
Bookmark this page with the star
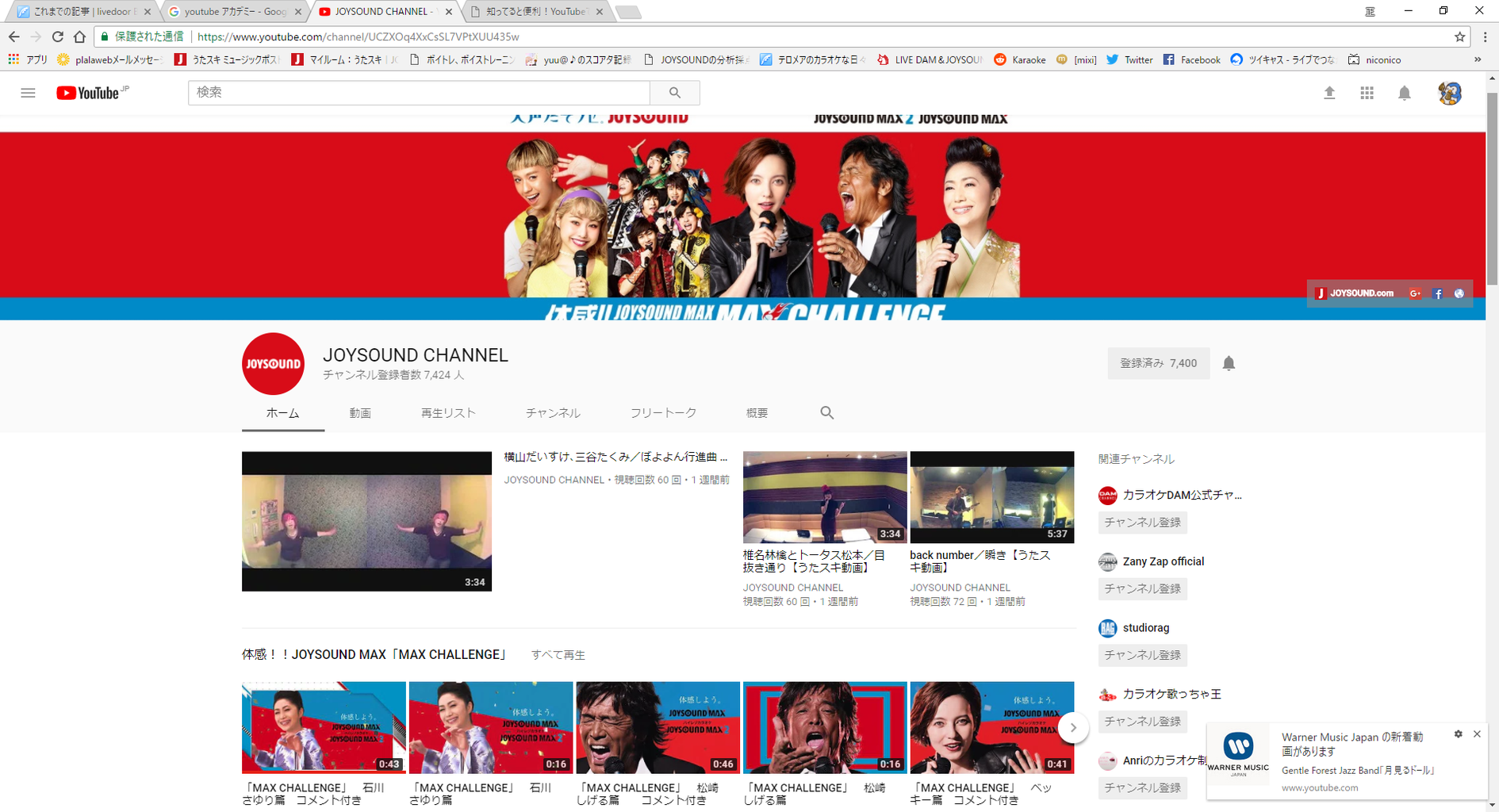click(x=1459, y=36)
